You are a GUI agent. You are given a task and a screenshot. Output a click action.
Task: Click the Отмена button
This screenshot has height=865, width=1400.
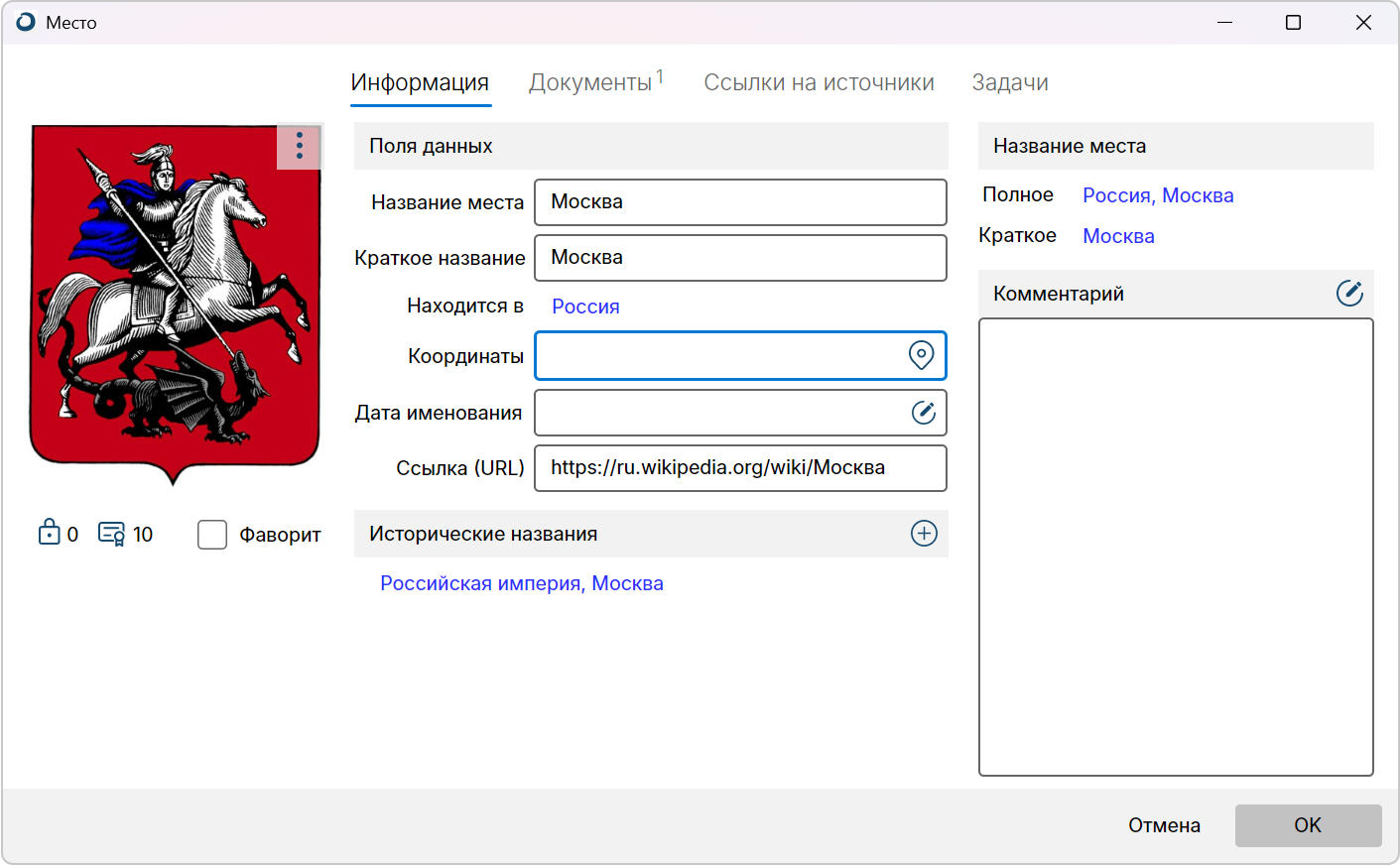tap(1164, 825)
